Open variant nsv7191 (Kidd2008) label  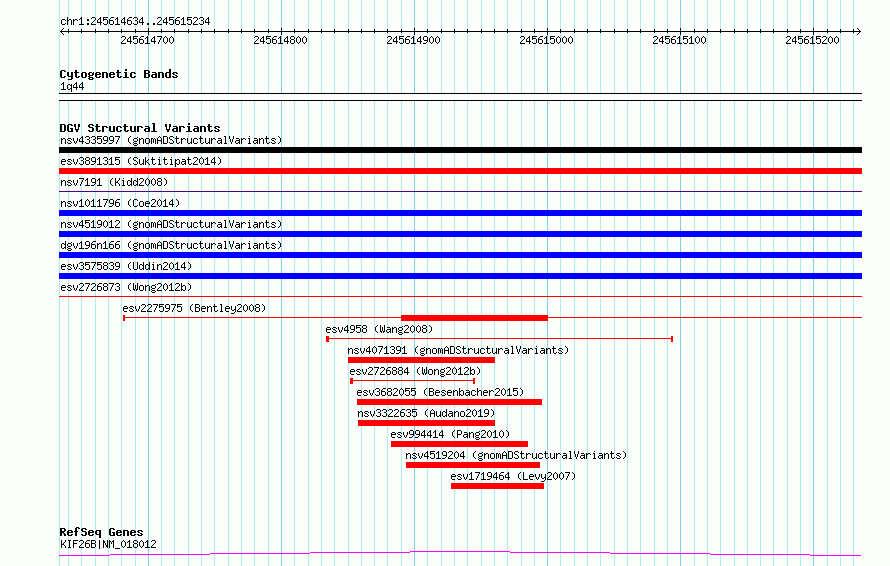click(x=114, y=182)
